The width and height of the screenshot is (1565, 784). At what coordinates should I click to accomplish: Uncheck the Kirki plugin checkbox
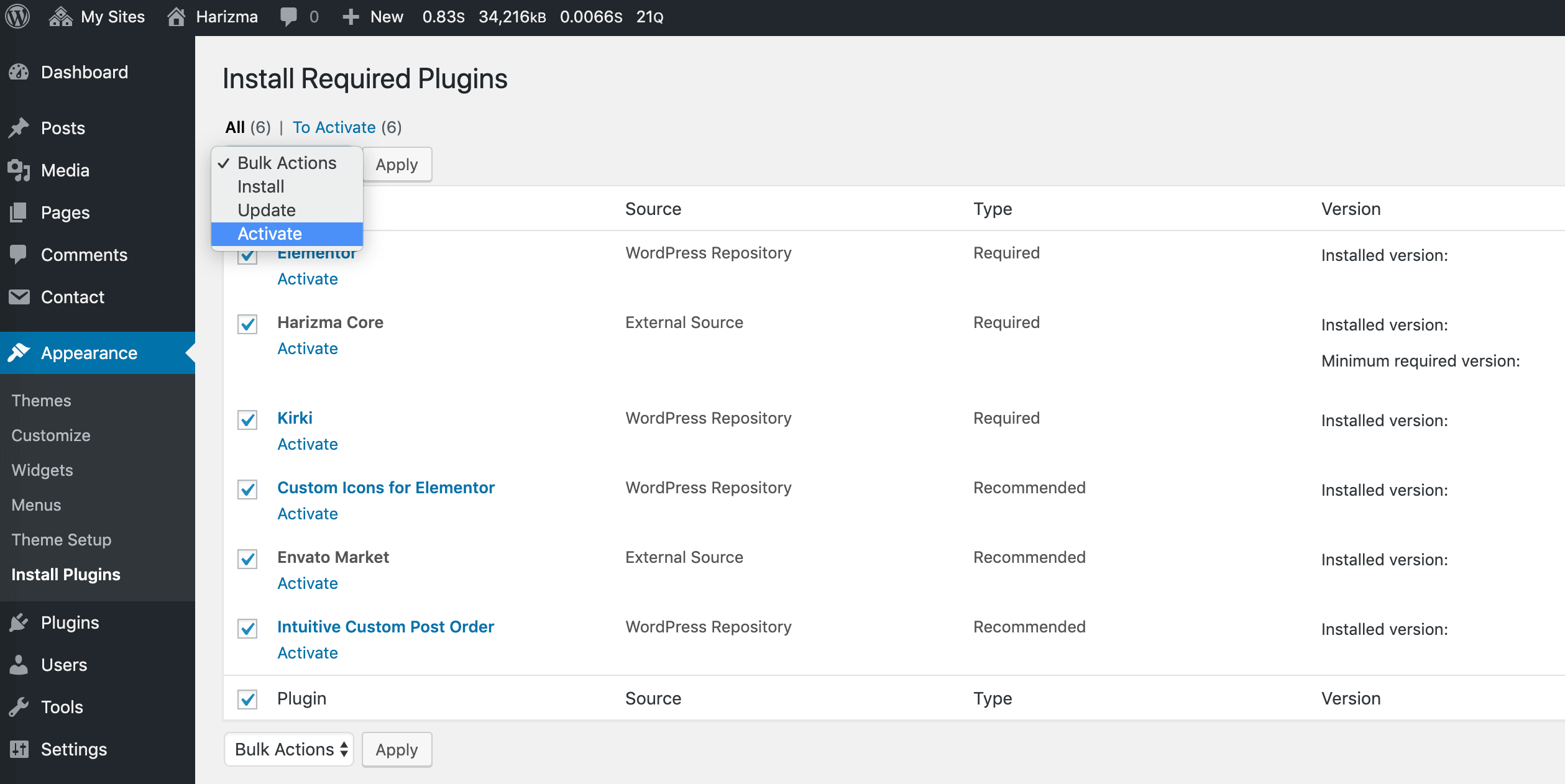[247, 419]
